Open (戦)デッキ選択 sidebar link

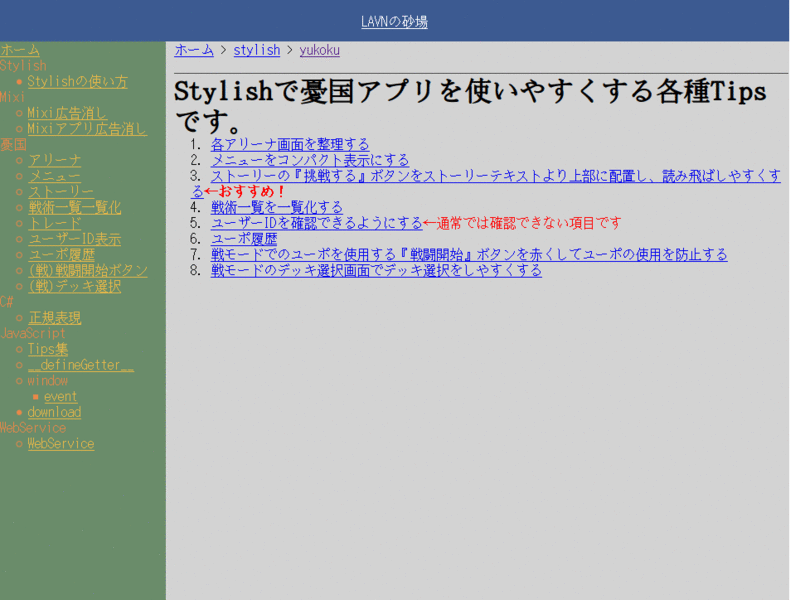(x=74, y=286)
